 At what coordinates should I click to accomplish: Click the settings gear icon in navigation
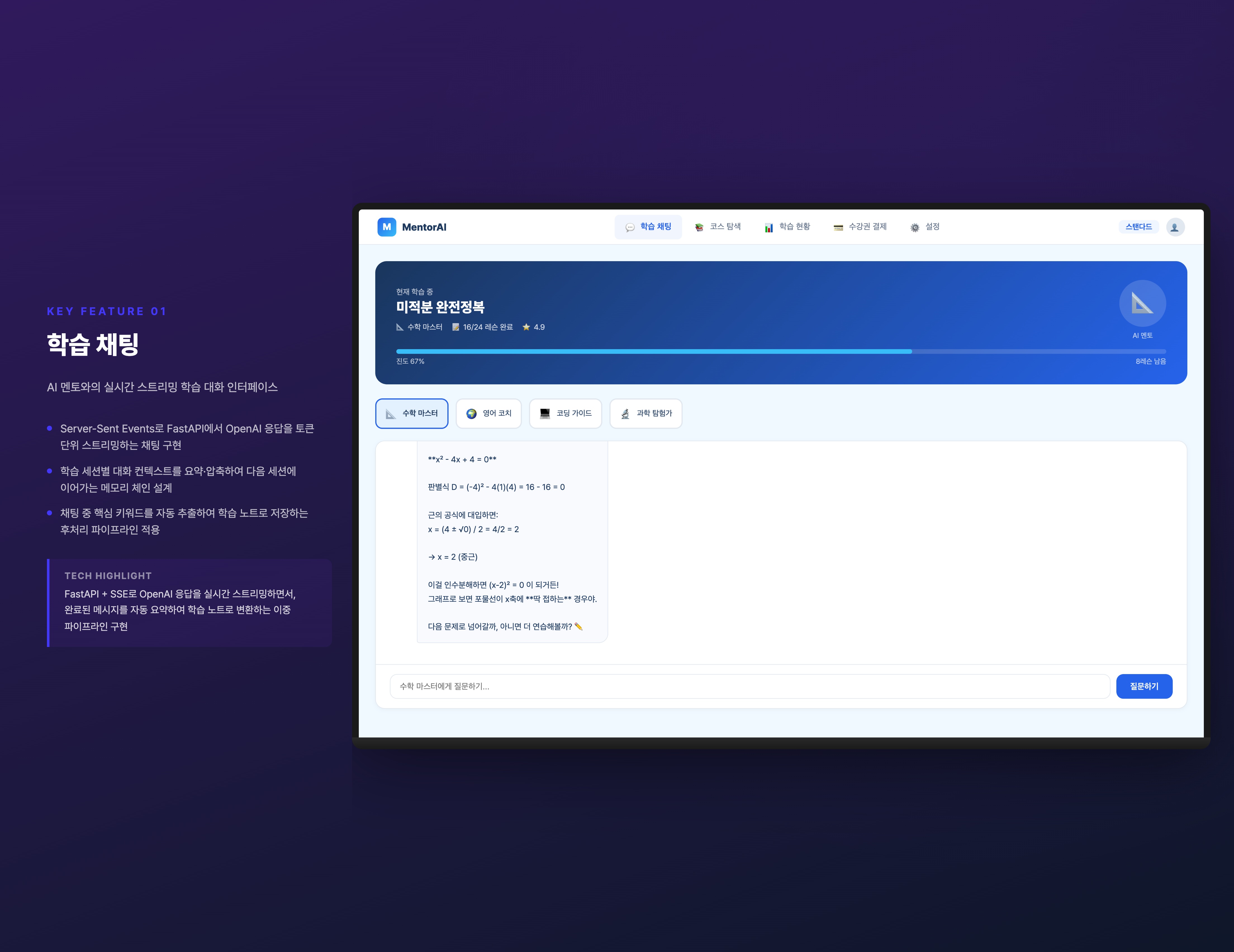pos(914,228)
